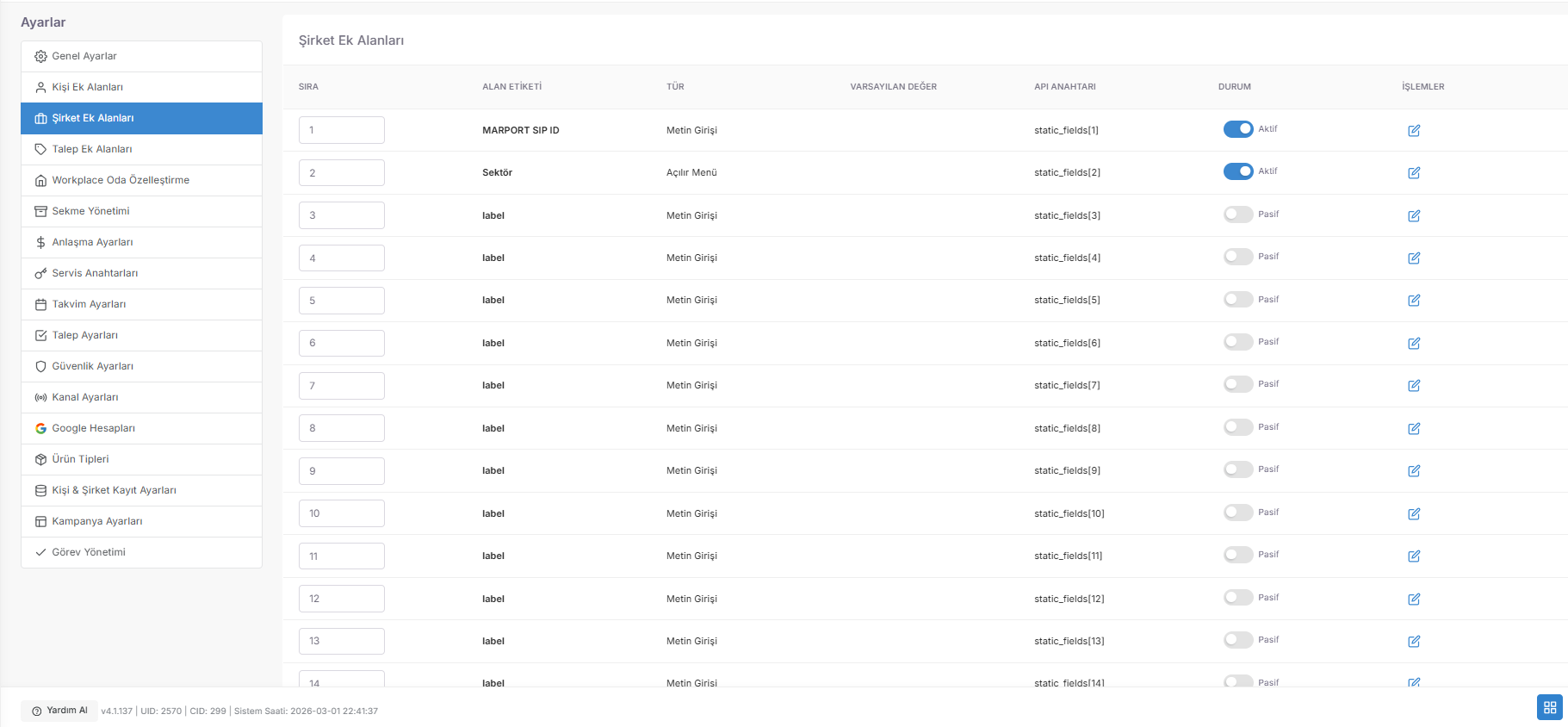Viewport: 1568px width, 727px height.
Task: Focus the order field showing 10
Action: pyautogui.click(x=342, y=513)
